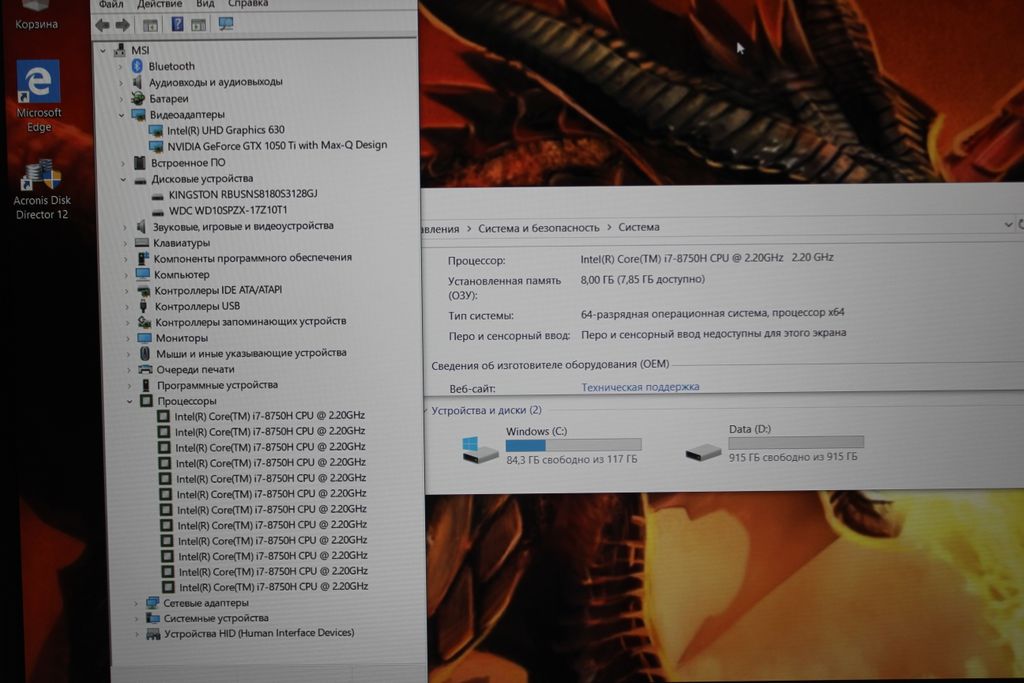Expand the Устройства HID node
The width and height of the screenshot is (1024, 683).
coord(136,633)
